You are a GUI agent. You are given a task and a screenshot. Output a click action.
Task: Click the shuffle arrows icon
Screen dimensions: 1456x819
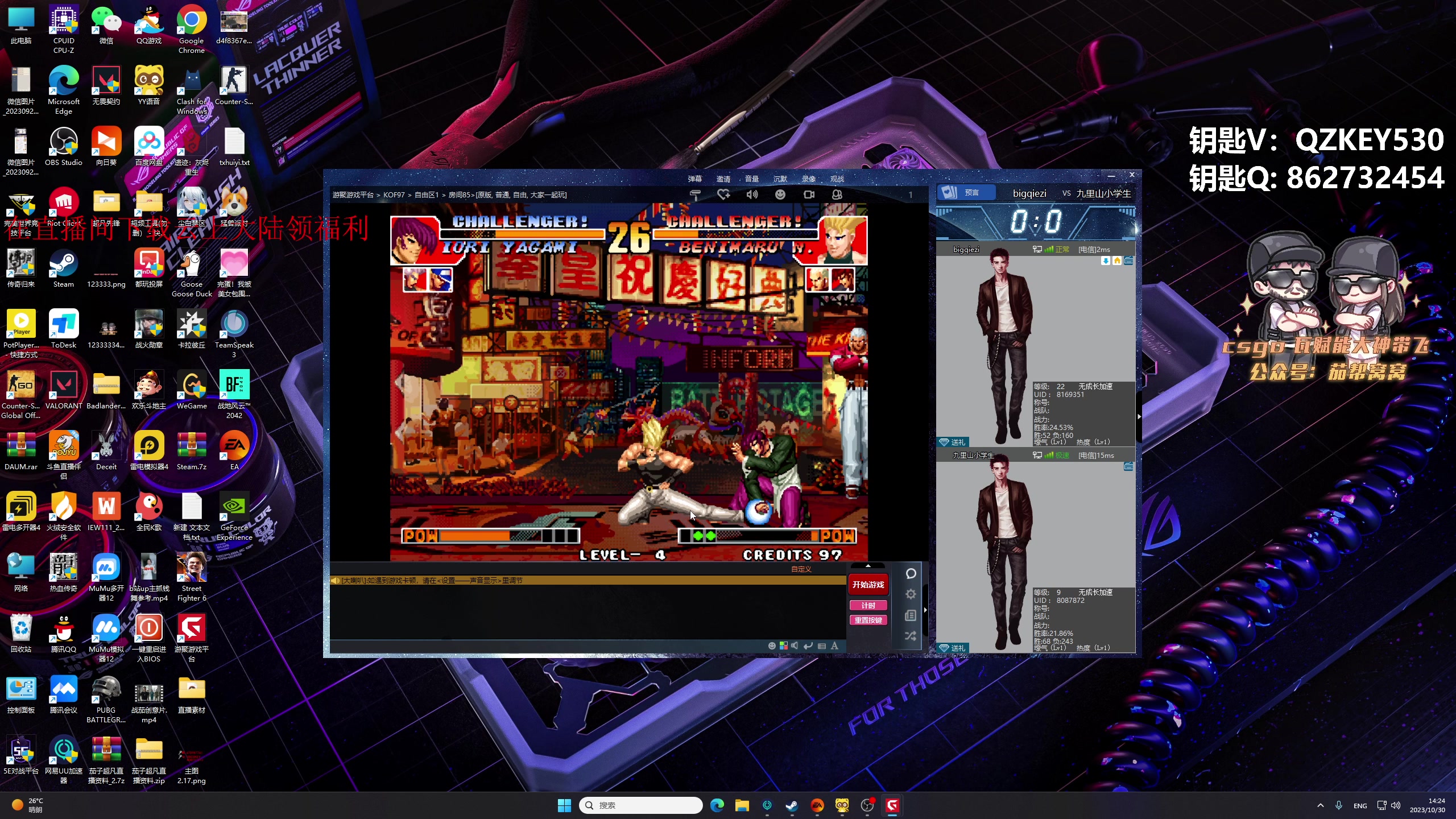click(911, 636)
